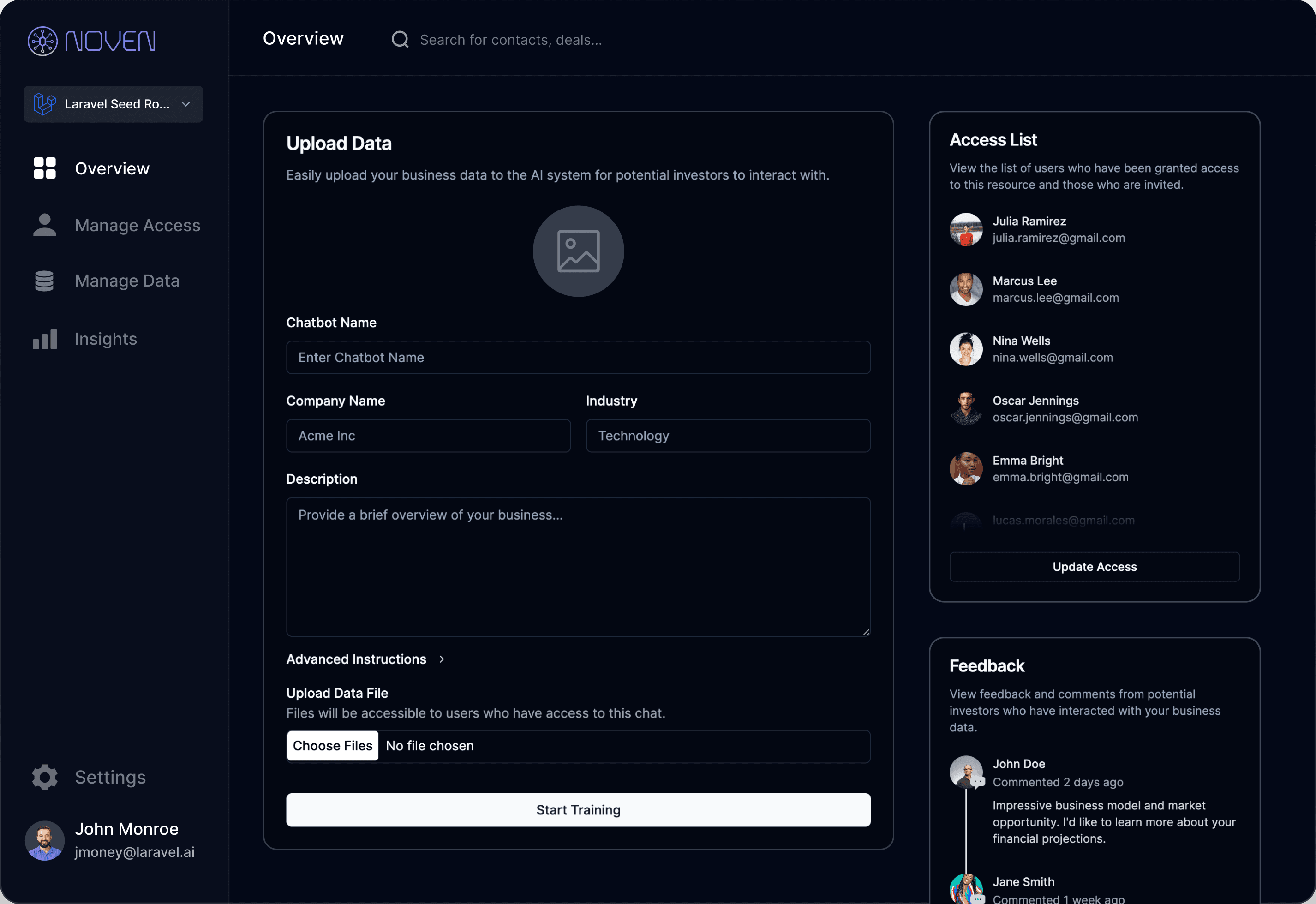Click Julia Ramirez's avatar thumbnail
The height and width of the screenshot is (904, 1316).
(965, 229)
